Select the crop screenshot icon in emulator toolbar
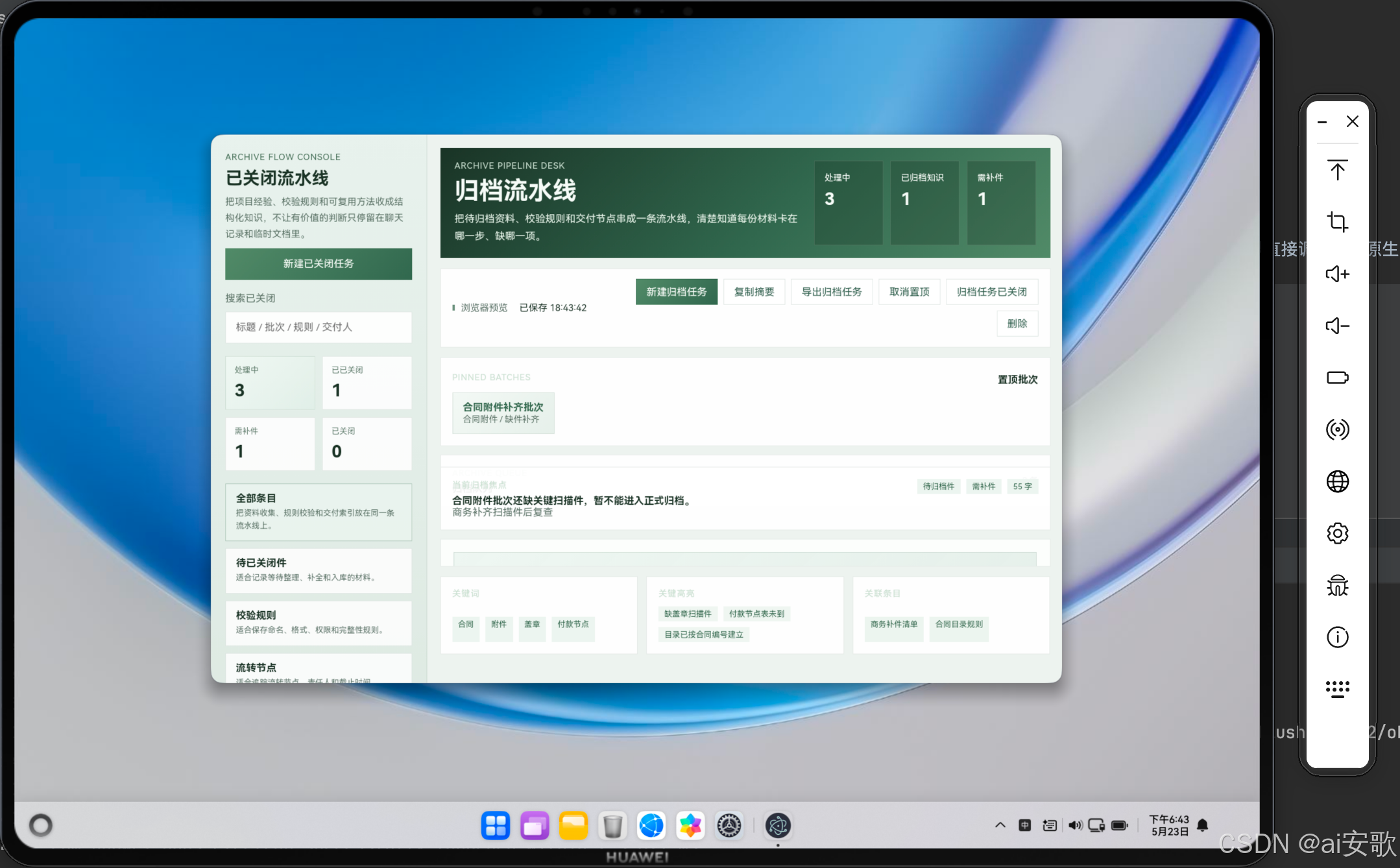1400x868 pixels. tap(1337, 222)
